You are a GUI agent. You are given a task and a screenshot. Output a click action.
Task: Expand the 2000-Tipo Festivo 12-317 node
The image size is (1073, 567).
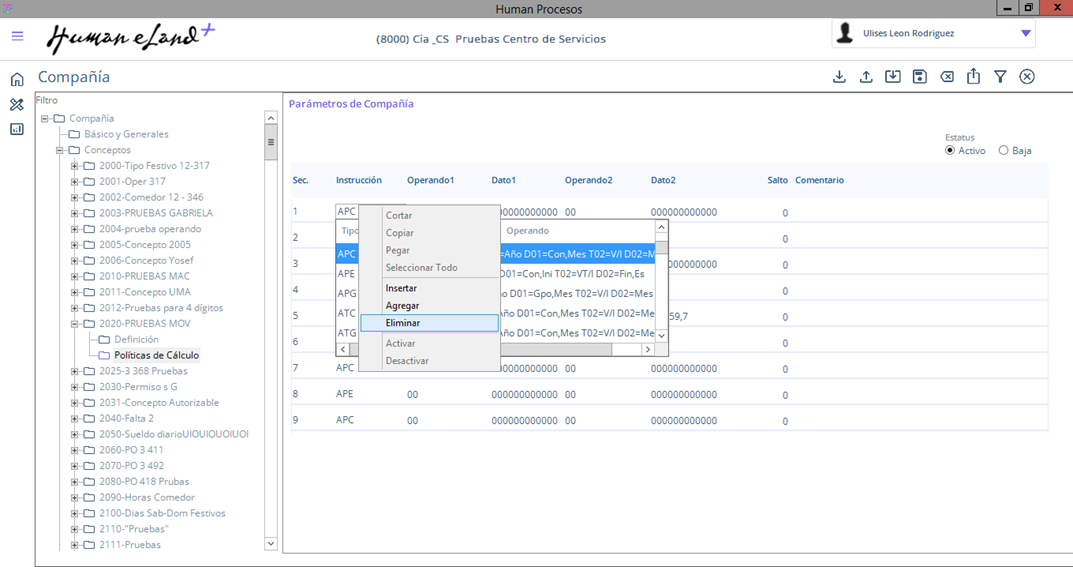coord(75,166)
